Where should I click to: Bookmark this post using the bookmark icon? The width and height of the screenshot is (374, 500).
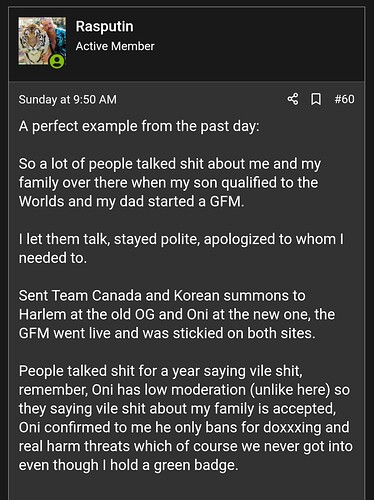pyautogui.click(x=316, y=99)
